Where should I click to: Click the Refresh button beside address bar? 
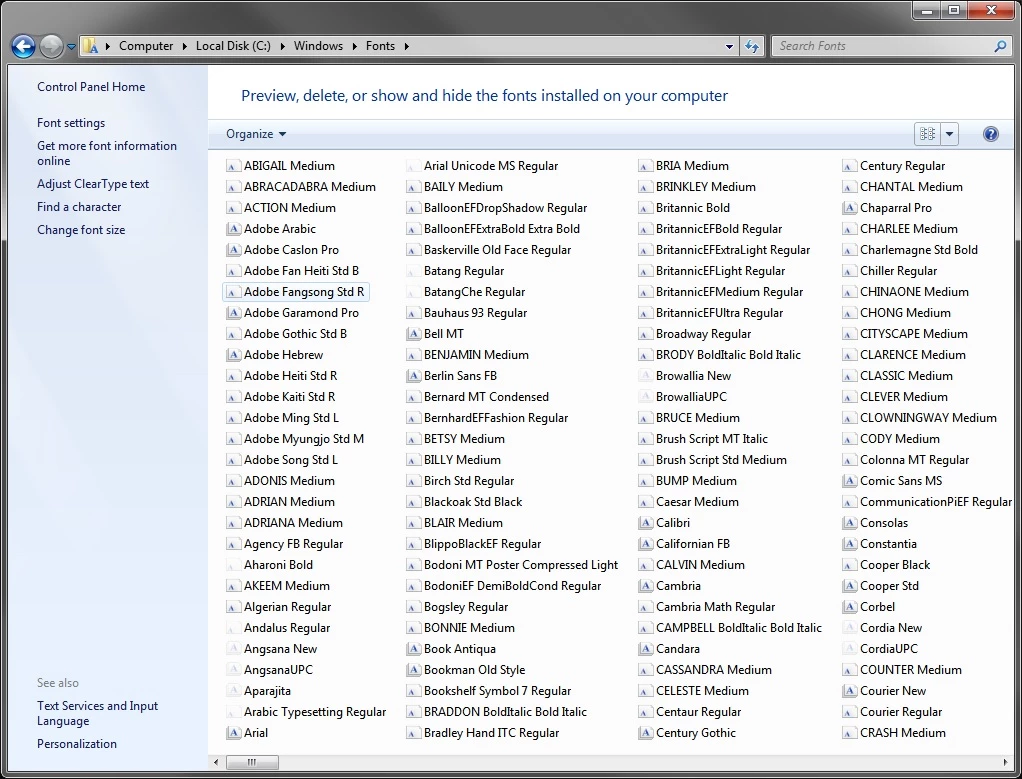coord(752,46)
